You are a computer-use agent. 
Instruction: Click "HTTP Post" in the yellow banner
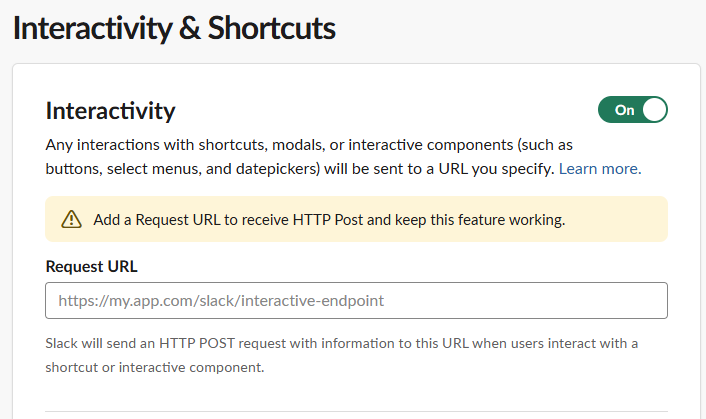[x=328, y=220]
